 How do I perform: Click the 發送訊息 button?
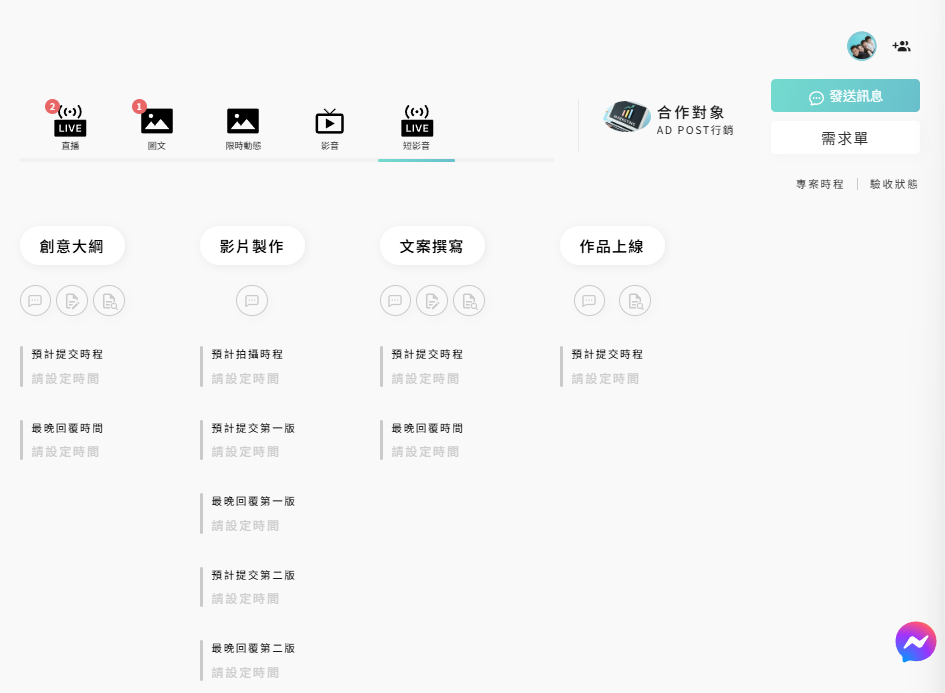845,95
